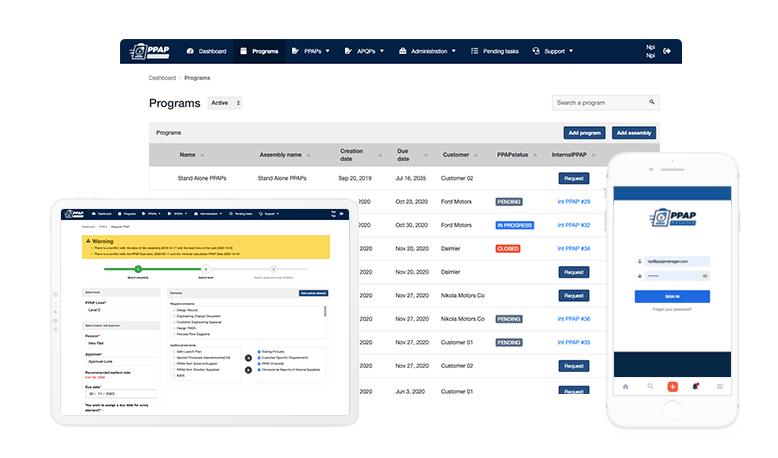The image size is (778, 458).
Task: Sort by the PPAPstatus column arrow
Action: [535, 155]
